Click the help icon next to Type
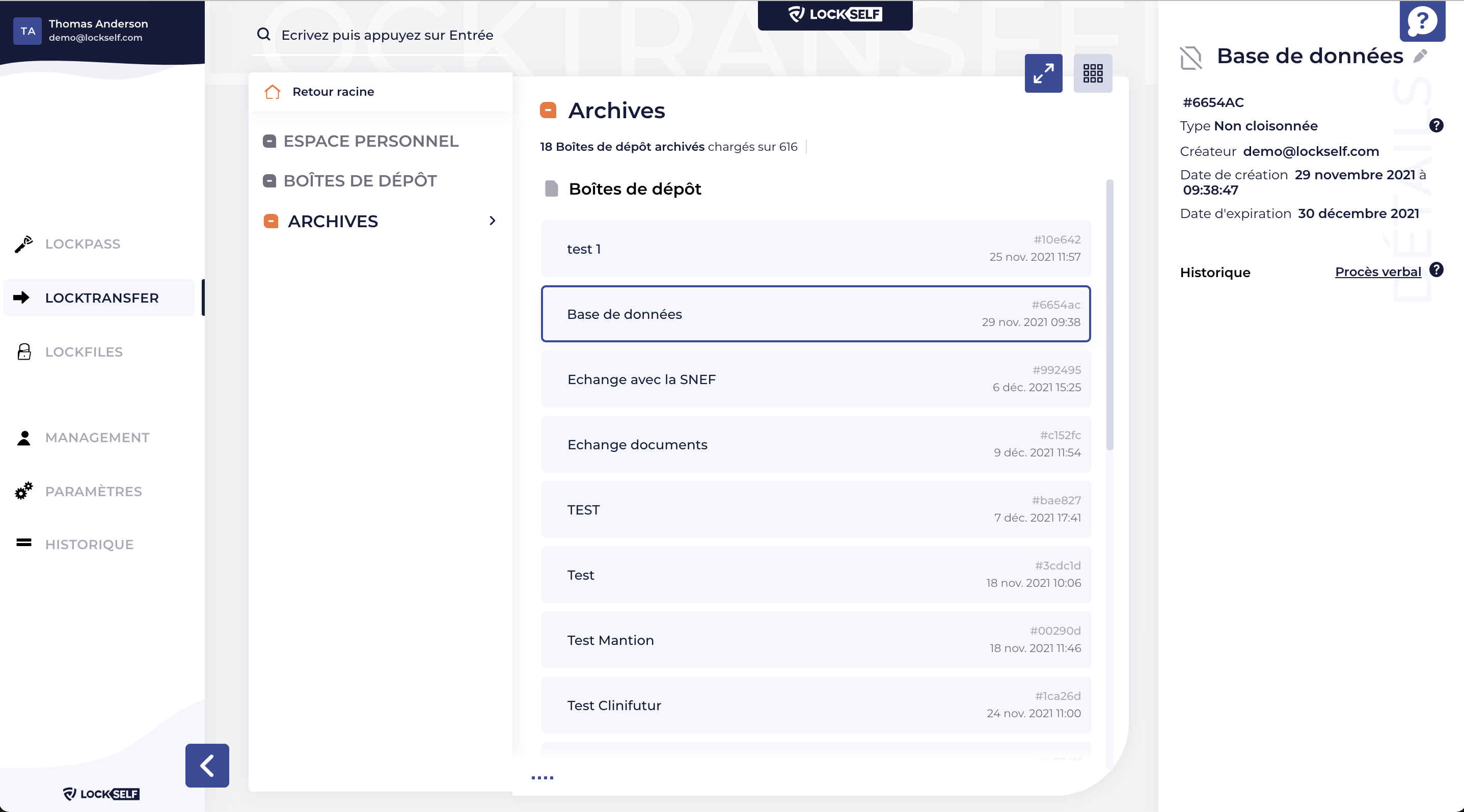This screenshot has width=1464, height=812. click(1436, 126)
